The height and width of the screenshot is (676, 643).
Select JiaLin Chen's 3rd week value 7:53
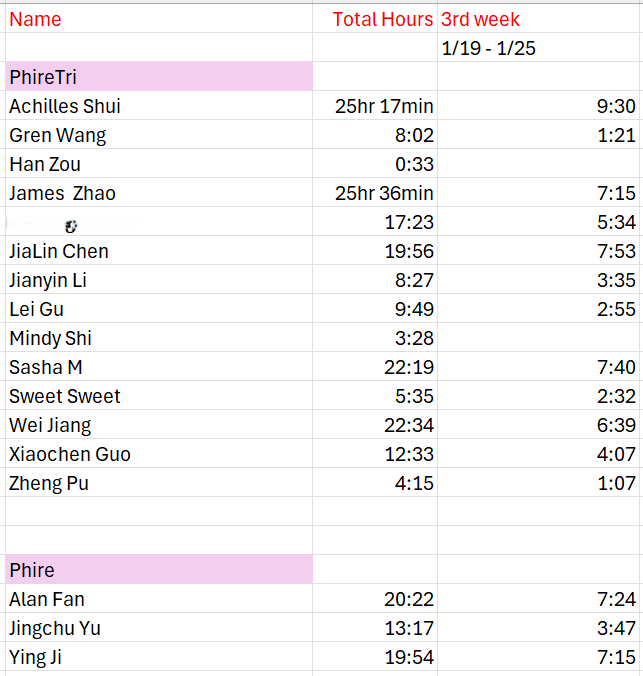pyautogui.click(x=616, y=251)
